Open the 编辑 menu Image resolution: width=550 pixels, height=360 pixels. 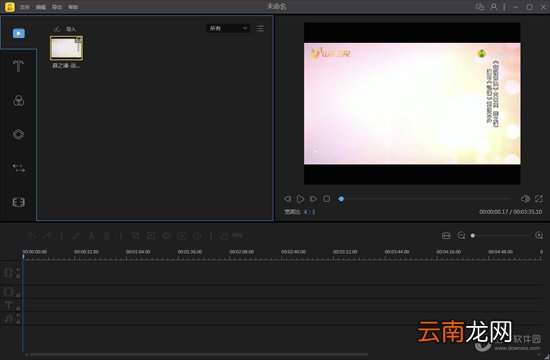(x=41, y=7)
